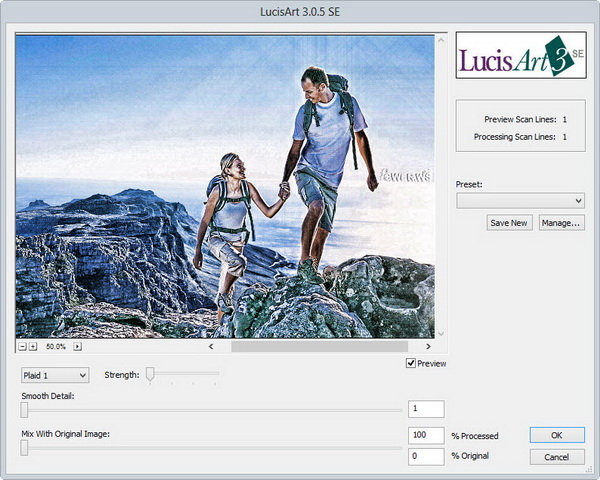
Task: Click the Save New preset button
Action: click(508, 223)
